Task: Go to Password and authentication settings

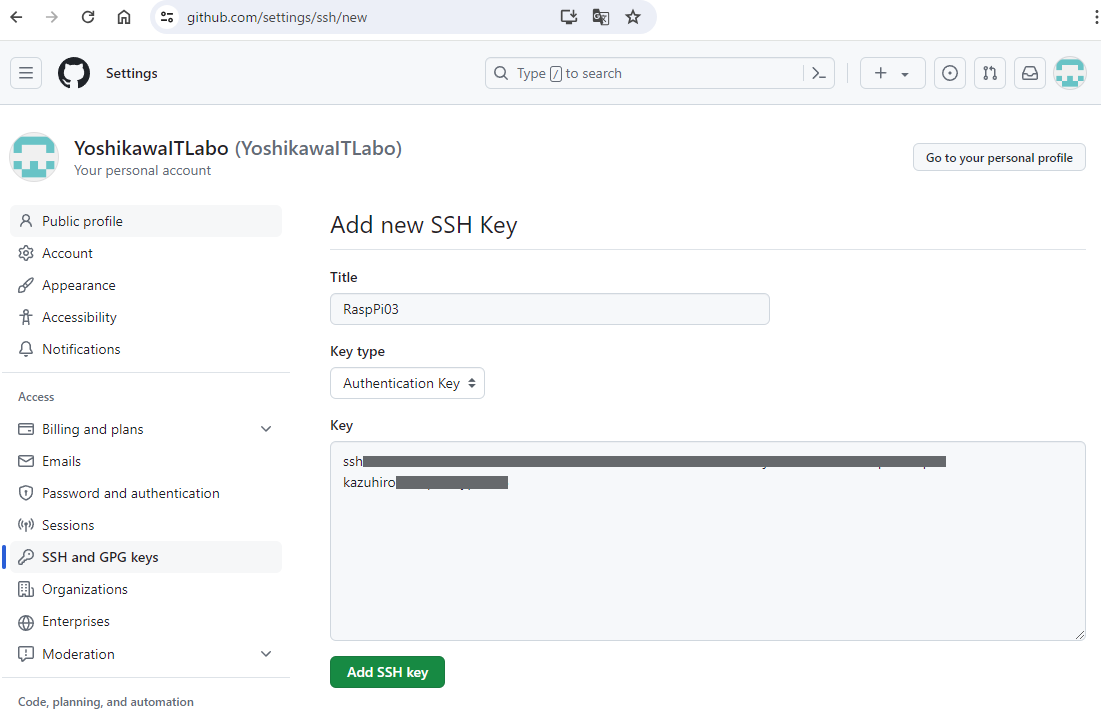Action: (x=130, y=493)
